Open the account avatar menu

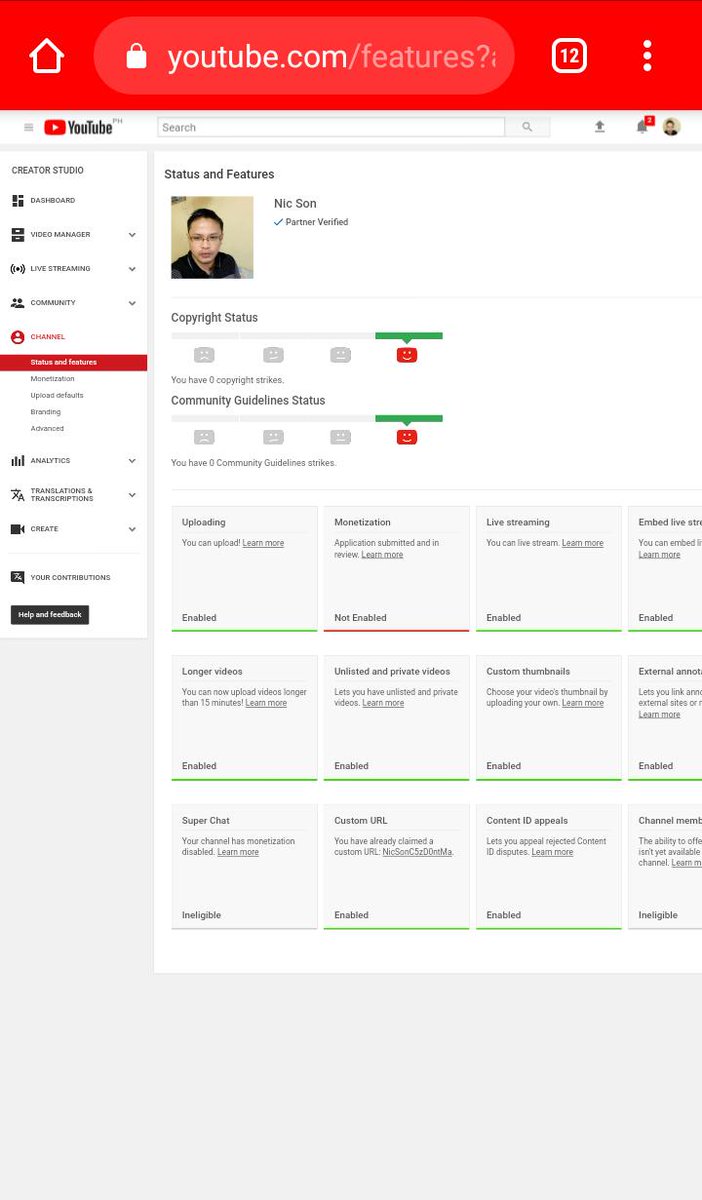point(671,127)
